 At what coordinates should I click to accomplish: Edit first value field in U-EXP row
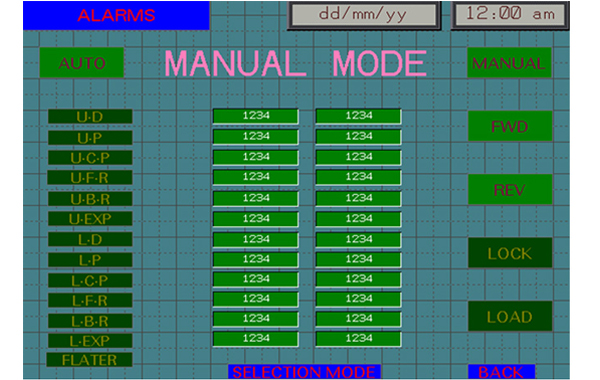pyautogui.click(x=256, y=219)
